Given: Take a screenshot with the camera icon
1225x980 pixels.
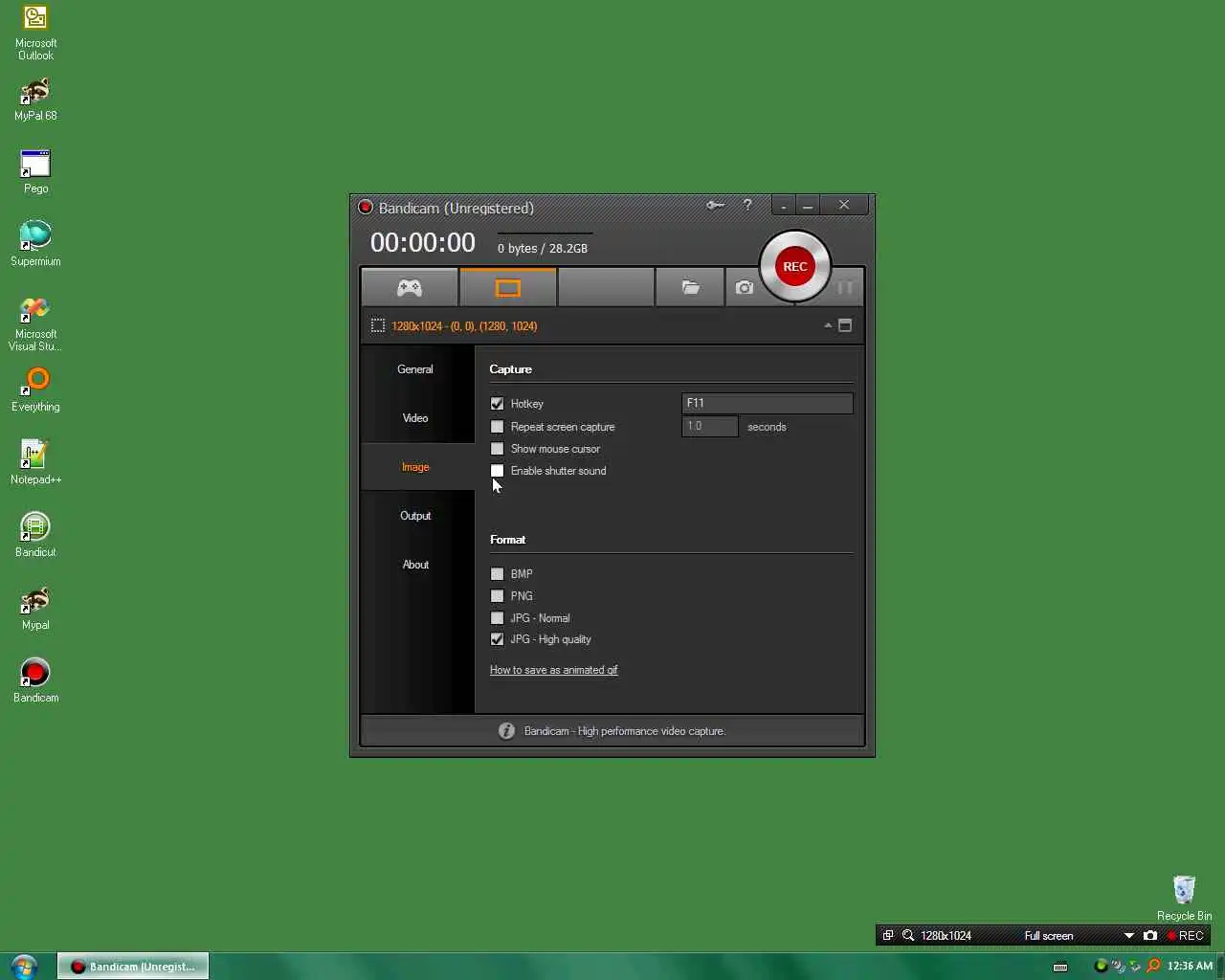Looking at the screenshot, I should (745, 287).
